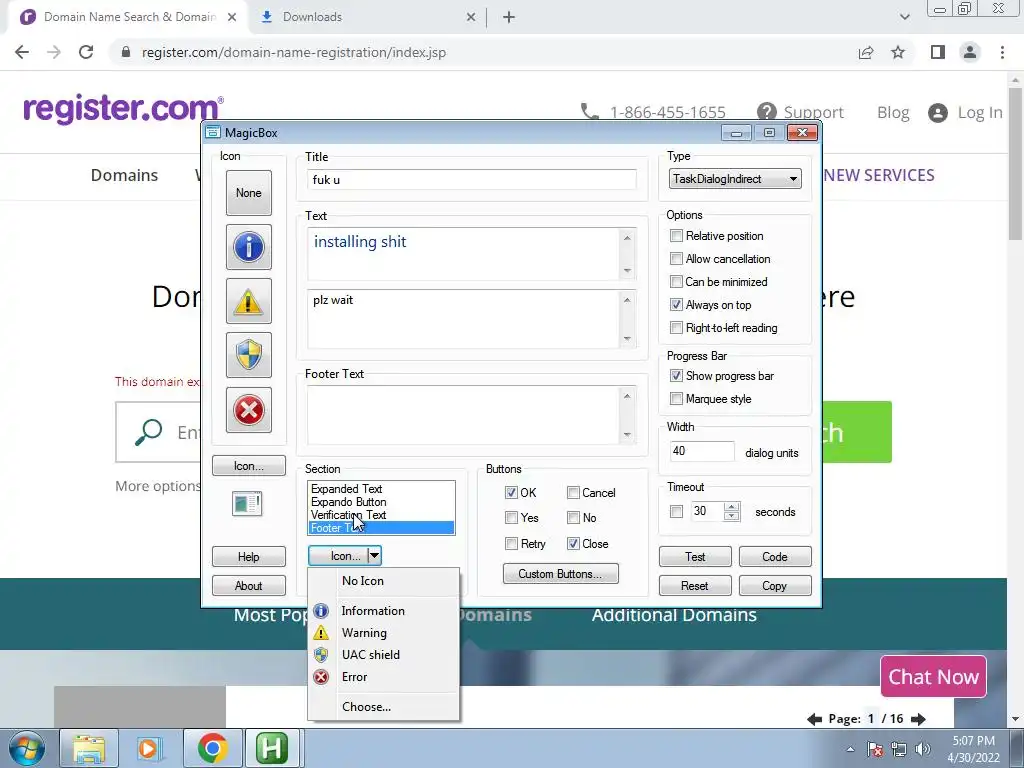1024x768 pixels.
Task: Uncheck the Close button checkbox
Action: [x=573, y=543]
